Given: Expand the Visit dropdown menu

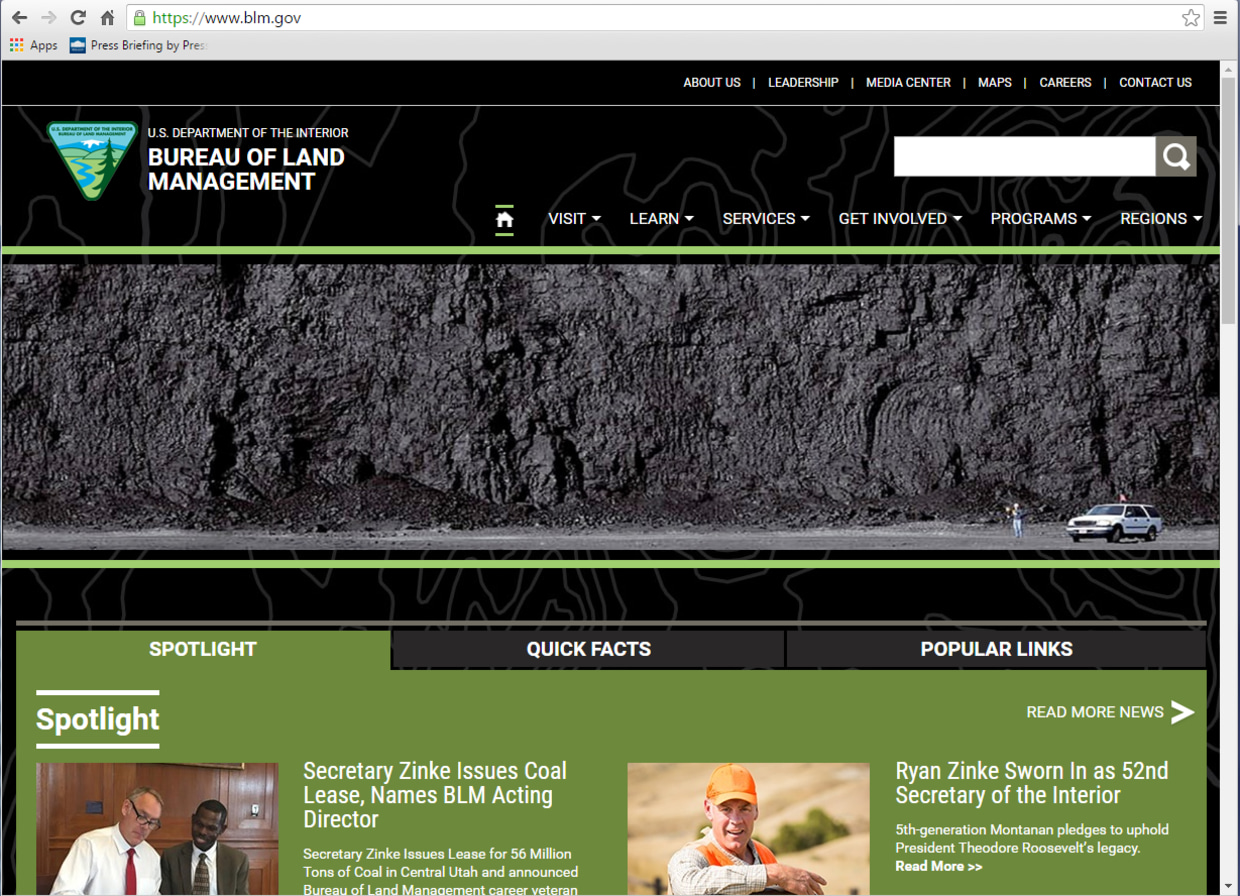Looking at the screenshot, I should 575,219.
